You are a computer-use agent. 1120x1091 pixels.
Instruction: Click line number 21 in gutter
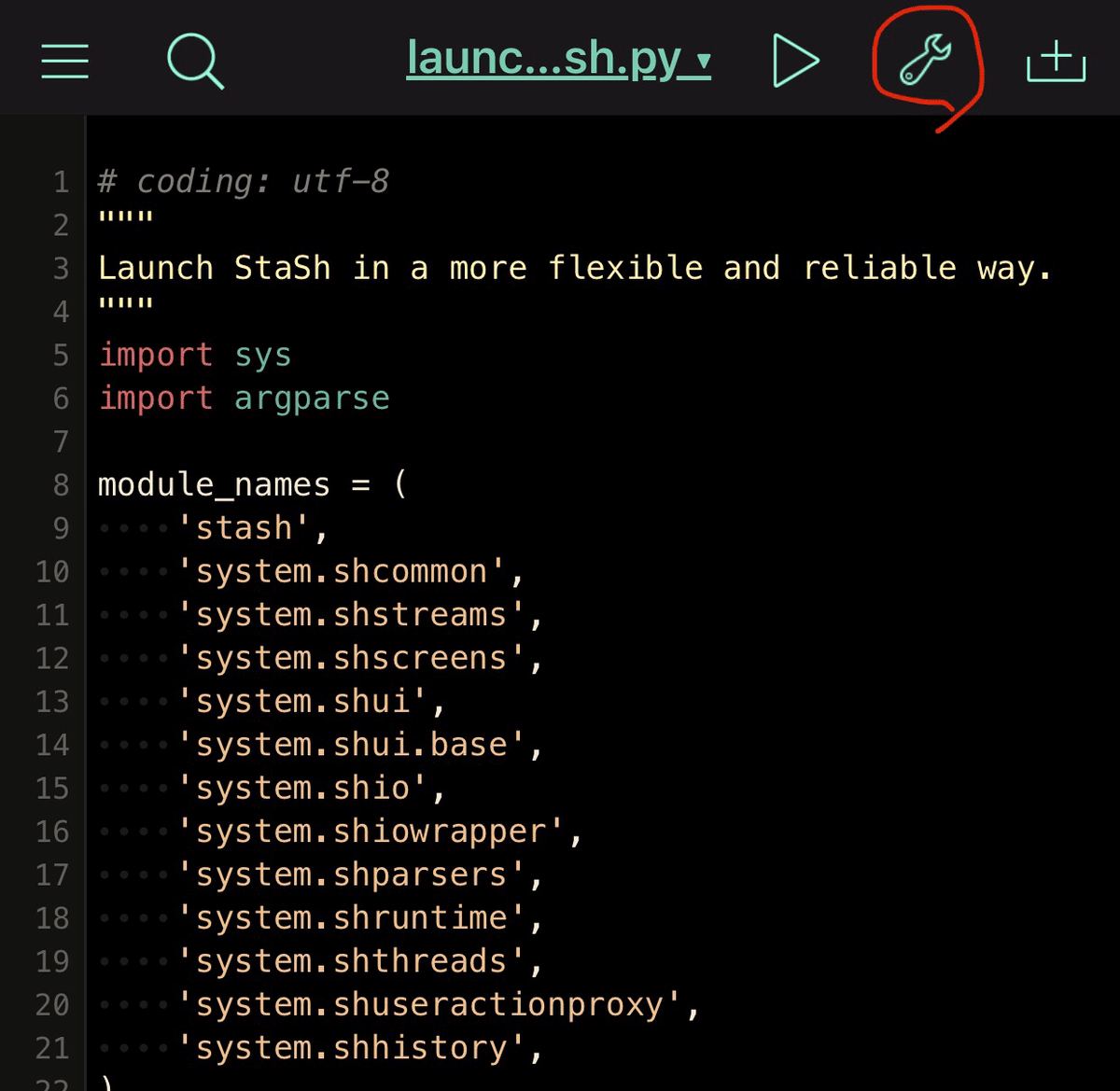coord(52,1048)
